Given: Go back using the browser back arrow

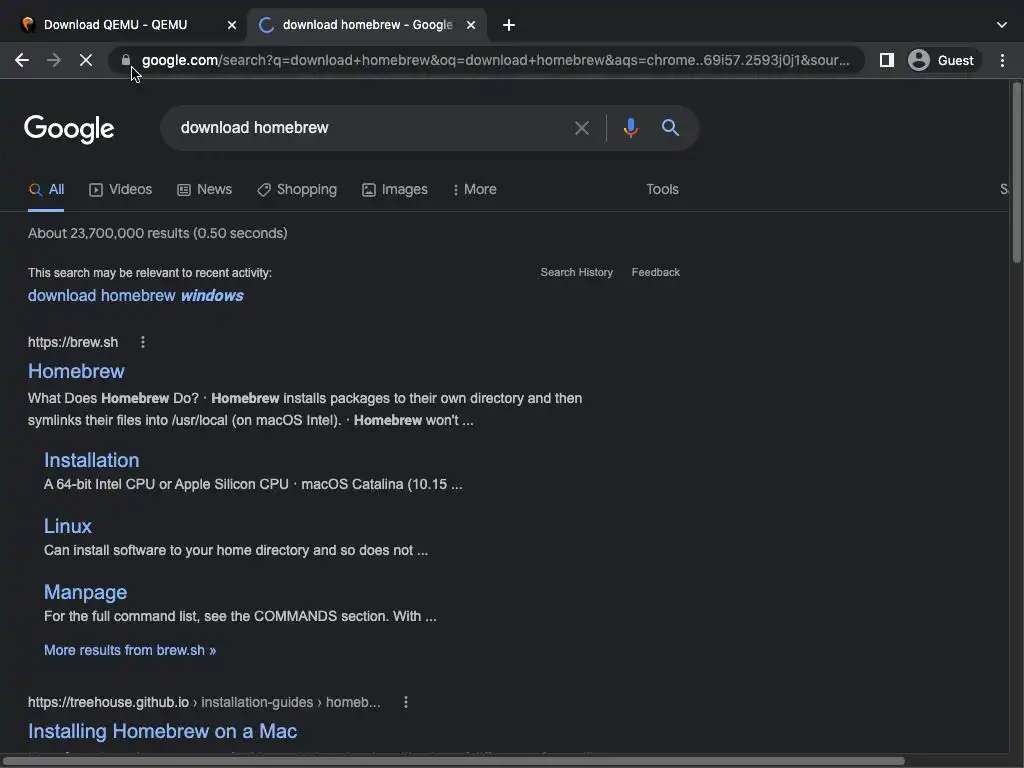Looking at the screenshot, I should pos(22,60).
